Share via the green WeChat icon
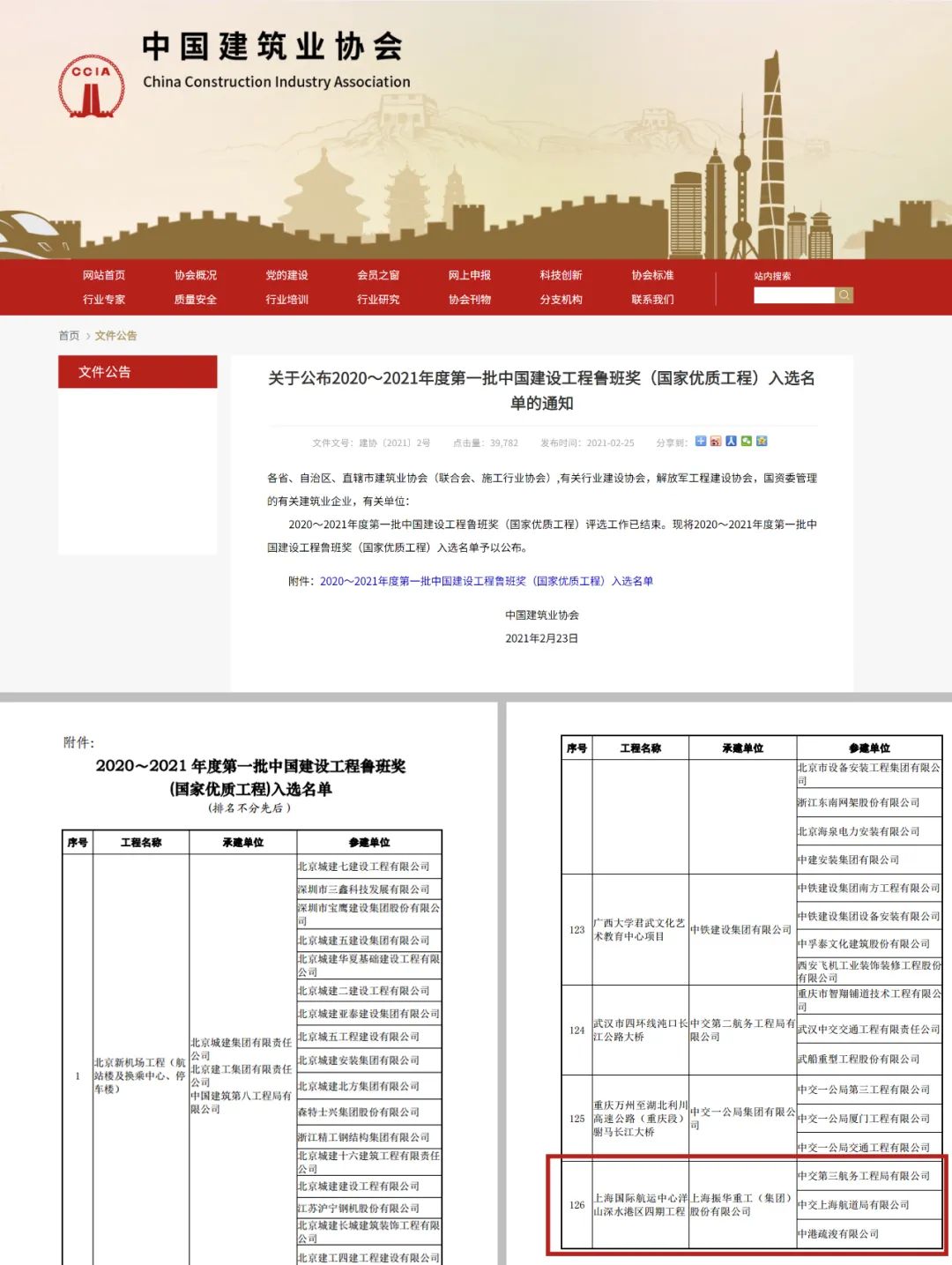 coord(747,441)
